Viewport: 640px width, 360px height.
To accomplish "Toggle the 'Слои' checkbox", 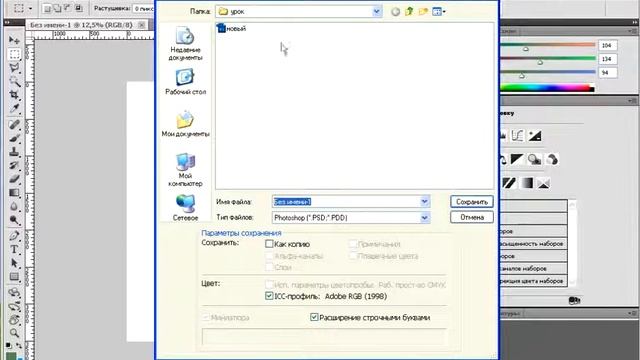I will point(269,267).
